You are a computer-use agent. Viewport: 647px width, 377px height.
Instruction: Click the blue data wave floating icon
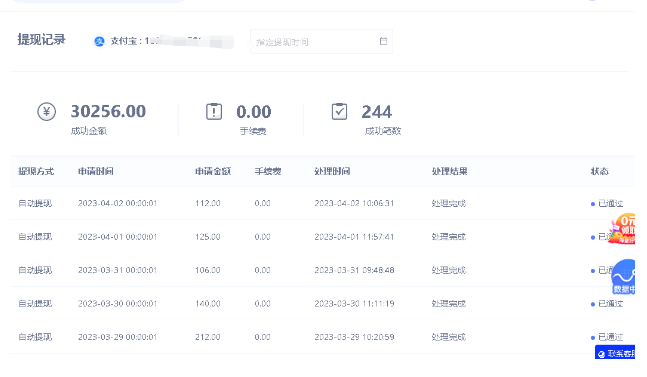tap(623, 276)
